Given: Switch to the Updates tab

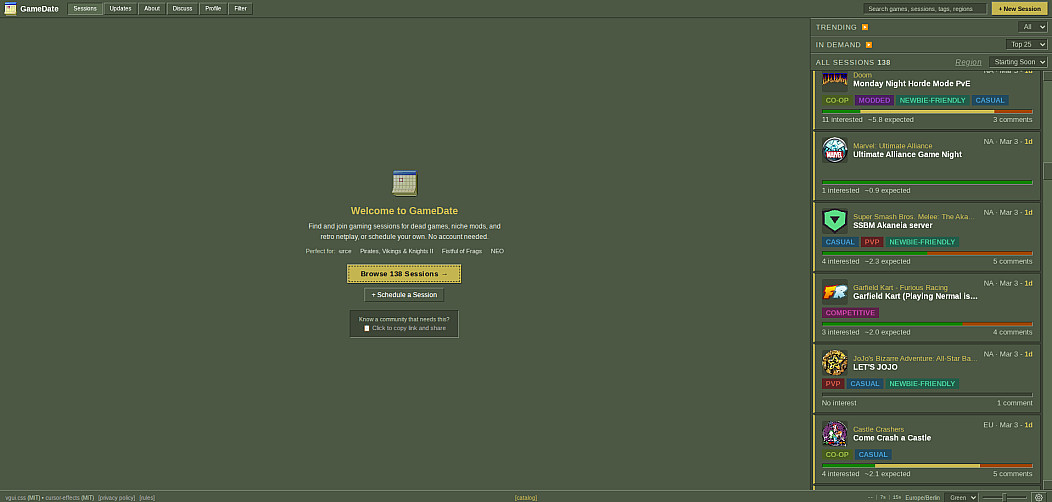Looking at the screenshot, I should click(x=120, y=8).
